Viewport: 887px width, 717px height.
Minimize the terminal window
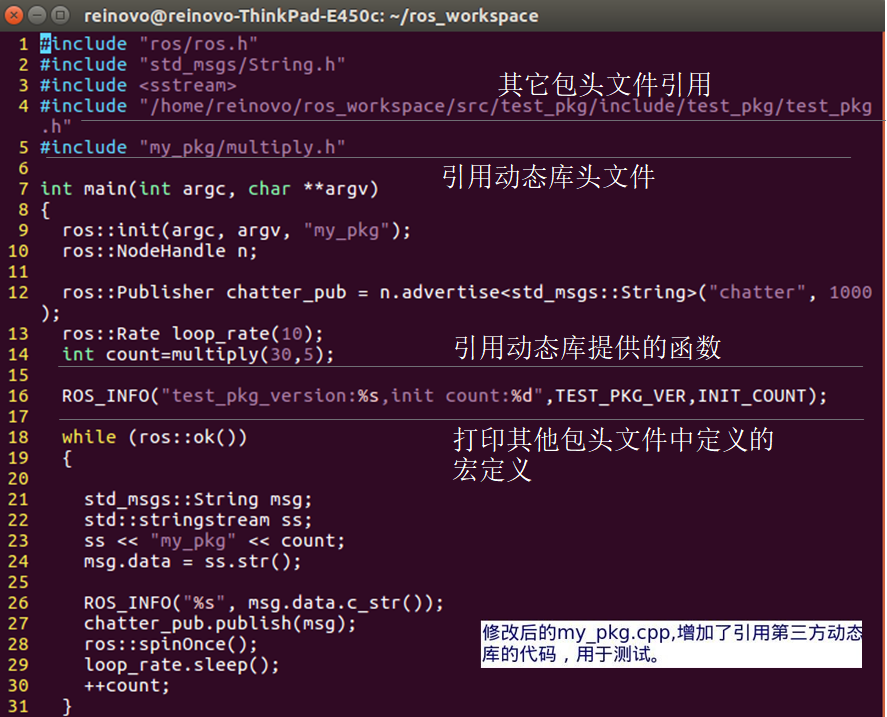(x=37, y=15)
